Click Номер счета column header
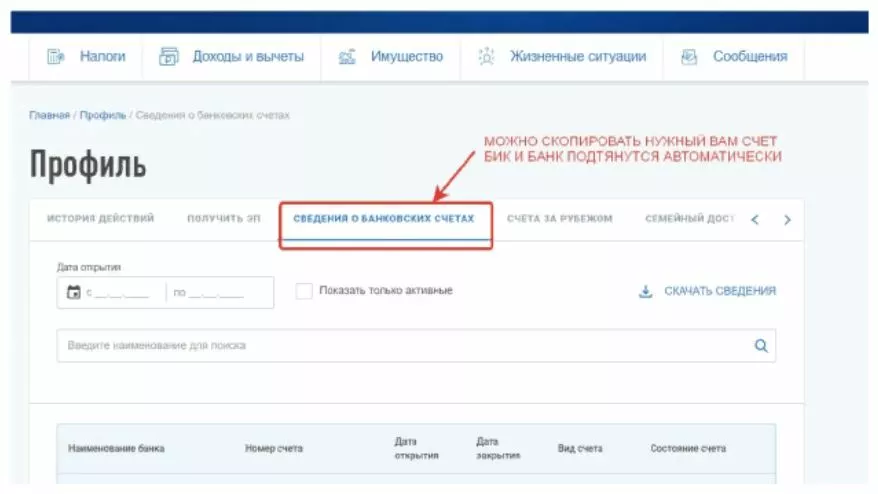Screen dimensions: 878x494 pyautogui.click(x=274, y=449)
